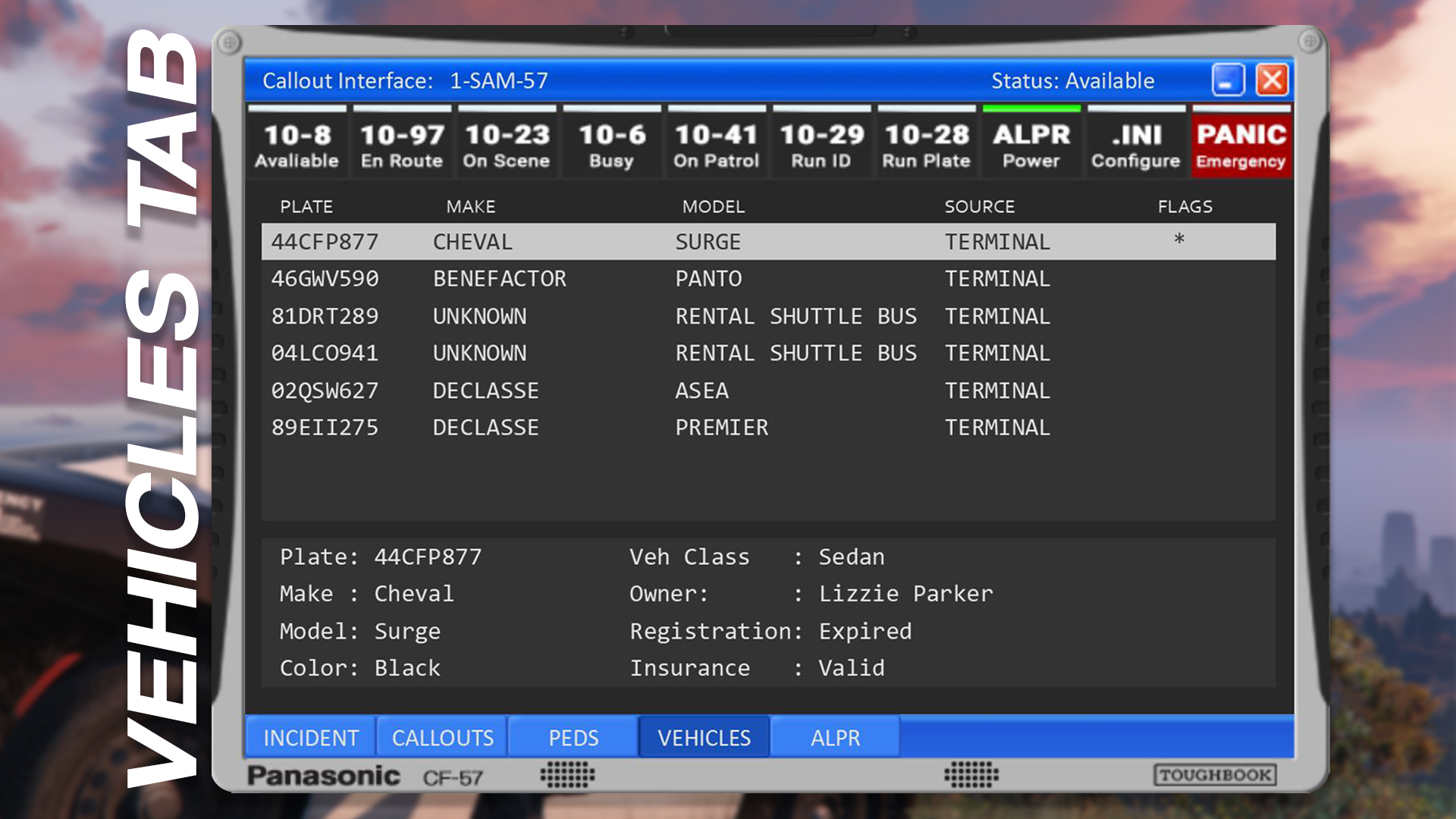Switch to the INCIDENT tab
This screenshot has width=1456, height=819.
point(311,737)
